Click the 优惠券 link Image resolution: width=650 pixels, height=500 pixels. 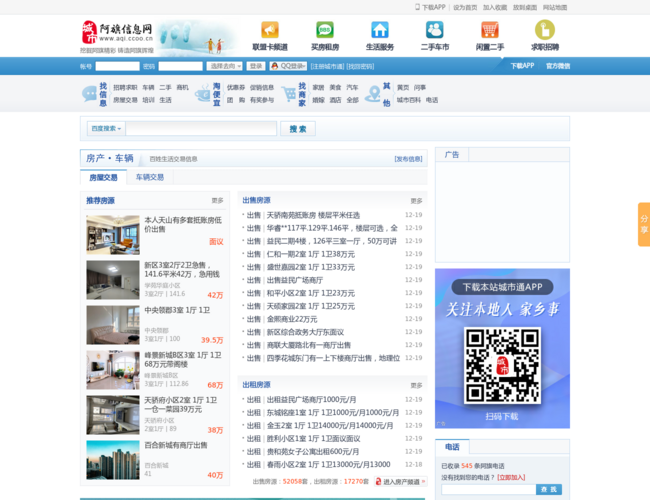click(x=236, y=87)
